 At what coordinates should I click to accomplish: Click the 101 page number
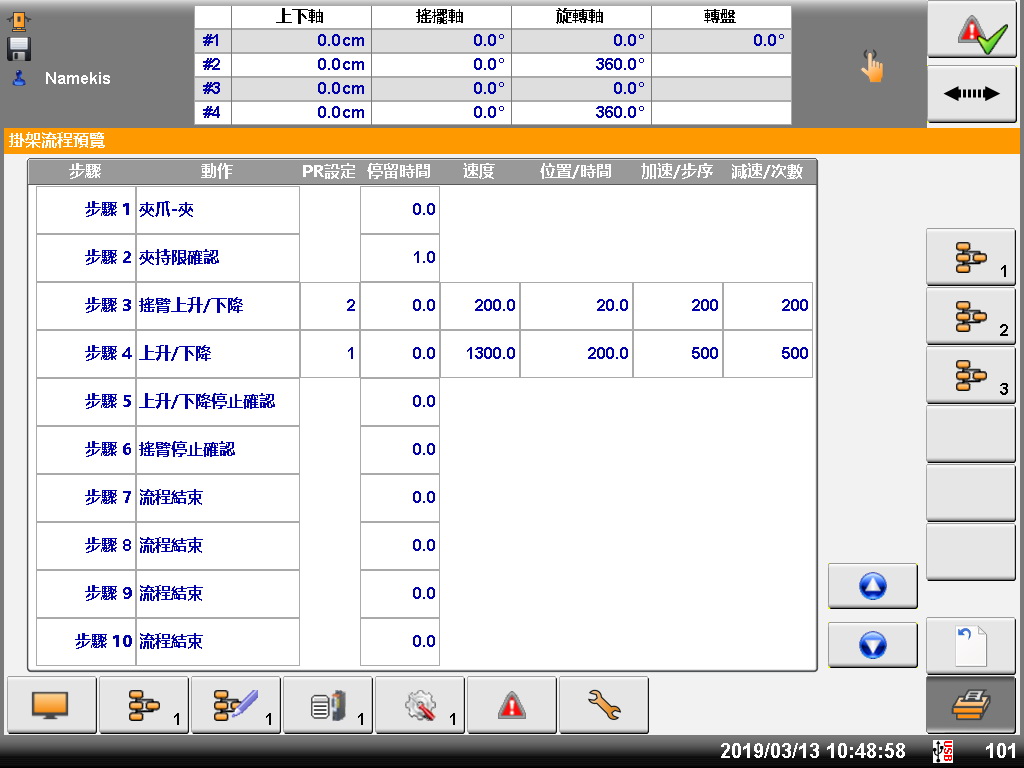(x=1000, y=751)
